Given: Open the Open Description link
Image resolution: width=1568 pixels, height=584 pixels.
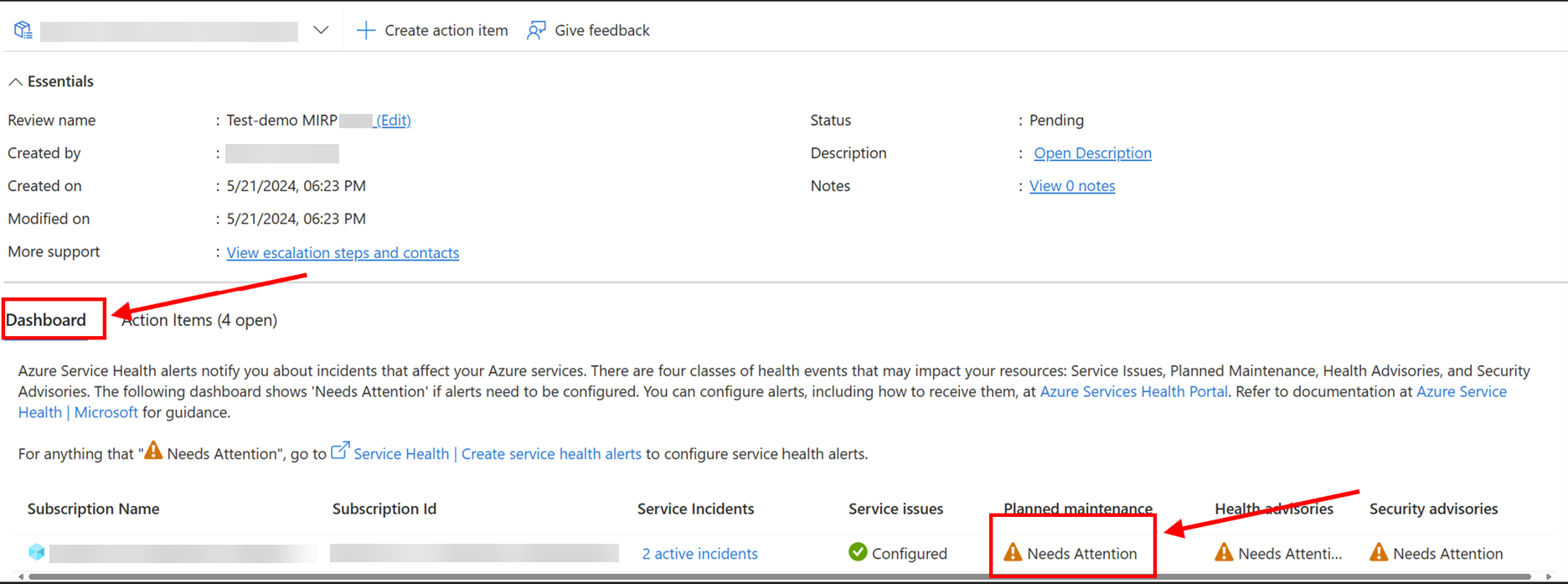Looking at the screenshot, I should tap(1092, 152).
